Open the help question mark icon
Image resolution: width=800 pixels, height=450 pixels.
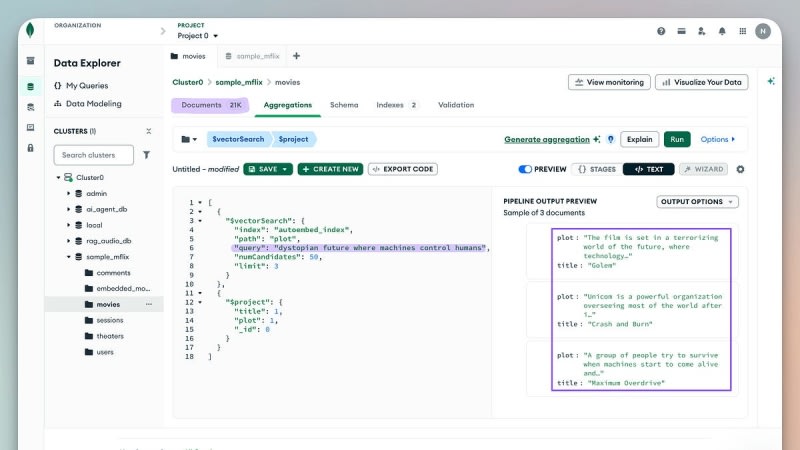(661, 31)
